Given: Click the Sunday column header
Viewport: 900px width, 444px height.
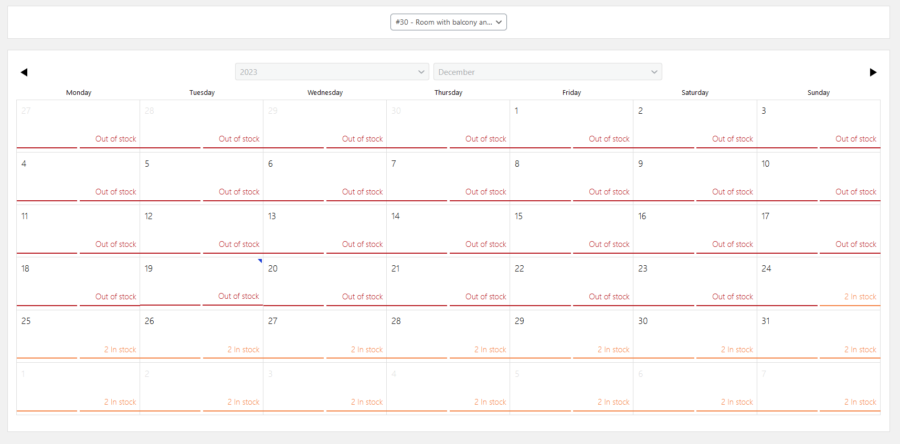Looking at the screenshot, I should coord(818,92).
